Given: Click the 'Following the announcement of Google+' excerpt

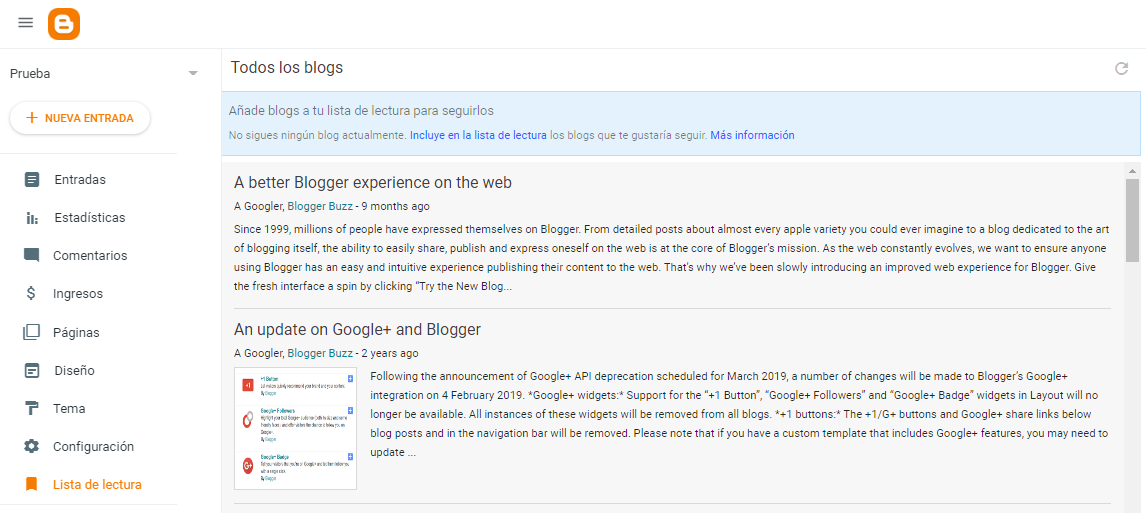Looking at the screenshot, I should 740,414.
